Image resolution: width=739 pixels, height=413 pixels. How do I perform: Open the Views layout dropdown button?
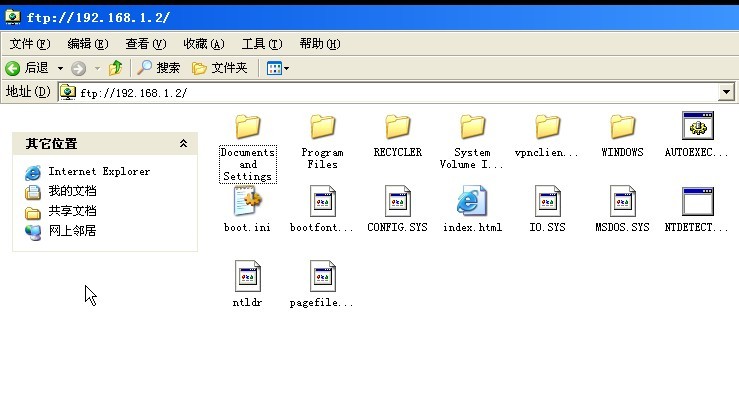(x=278, y=68)
